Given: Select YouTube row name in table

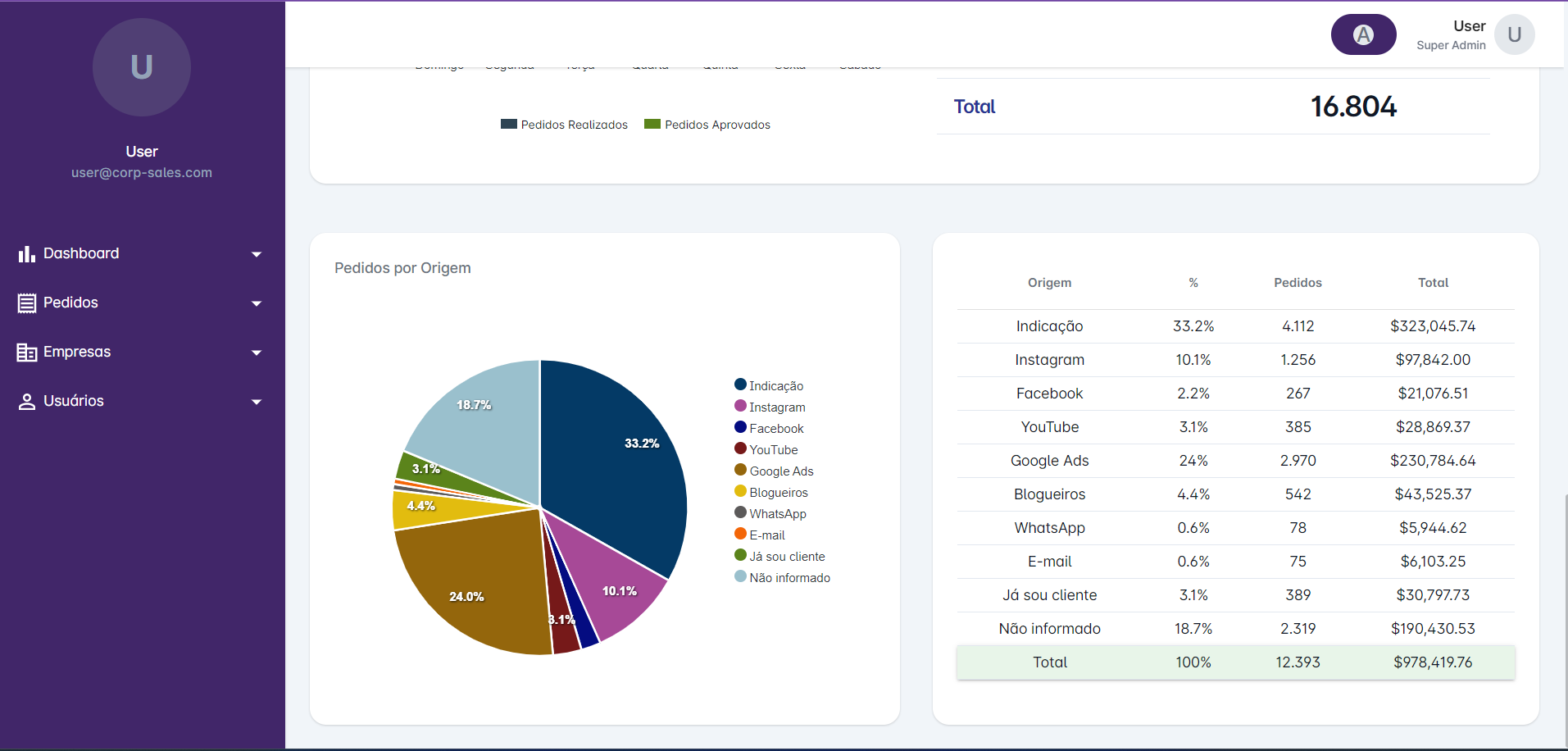Looking at the screenshot, I should pos(1049,427).
